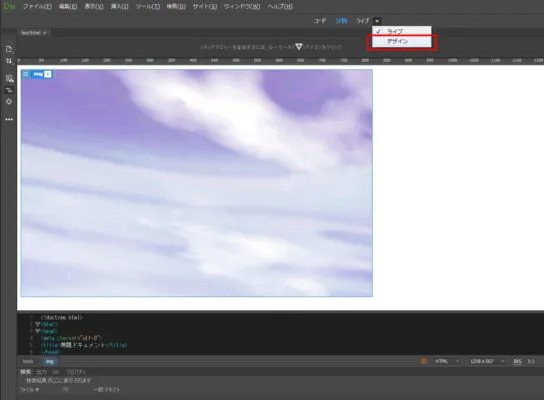
Task: Click the media query funnel icon
Action: pos(299,46)
